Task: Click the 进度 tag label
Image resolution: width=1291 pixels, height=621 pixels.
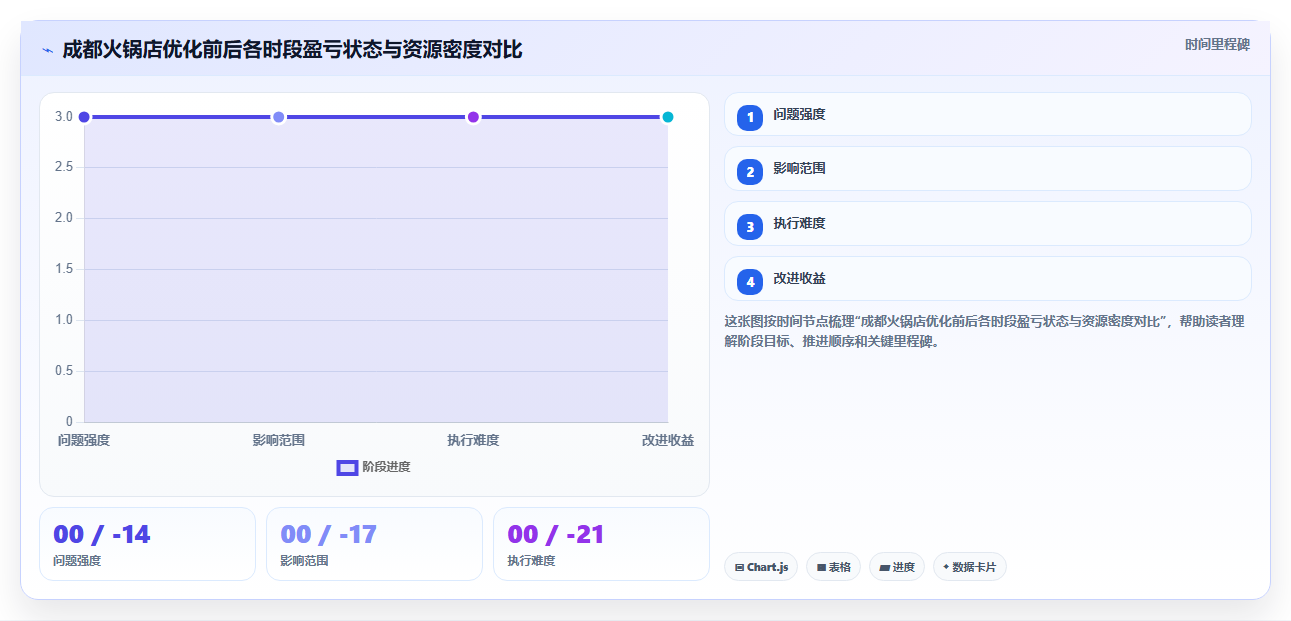Action: tap(903, 567)
